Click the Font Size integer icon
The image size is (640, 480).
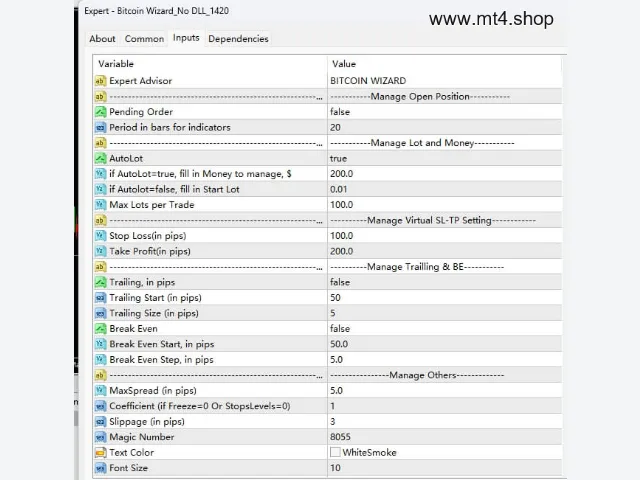click(x=100, y=468)
